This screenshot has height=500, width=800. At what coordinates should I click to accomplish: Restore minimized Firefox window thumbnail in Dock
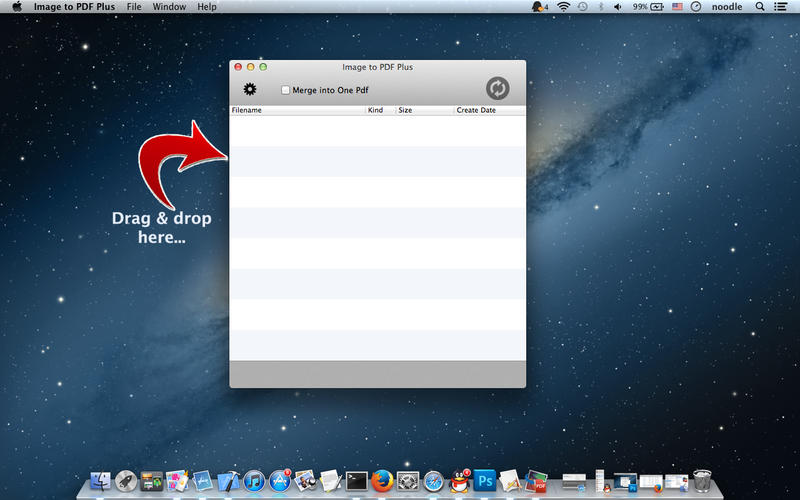(651, 483)
